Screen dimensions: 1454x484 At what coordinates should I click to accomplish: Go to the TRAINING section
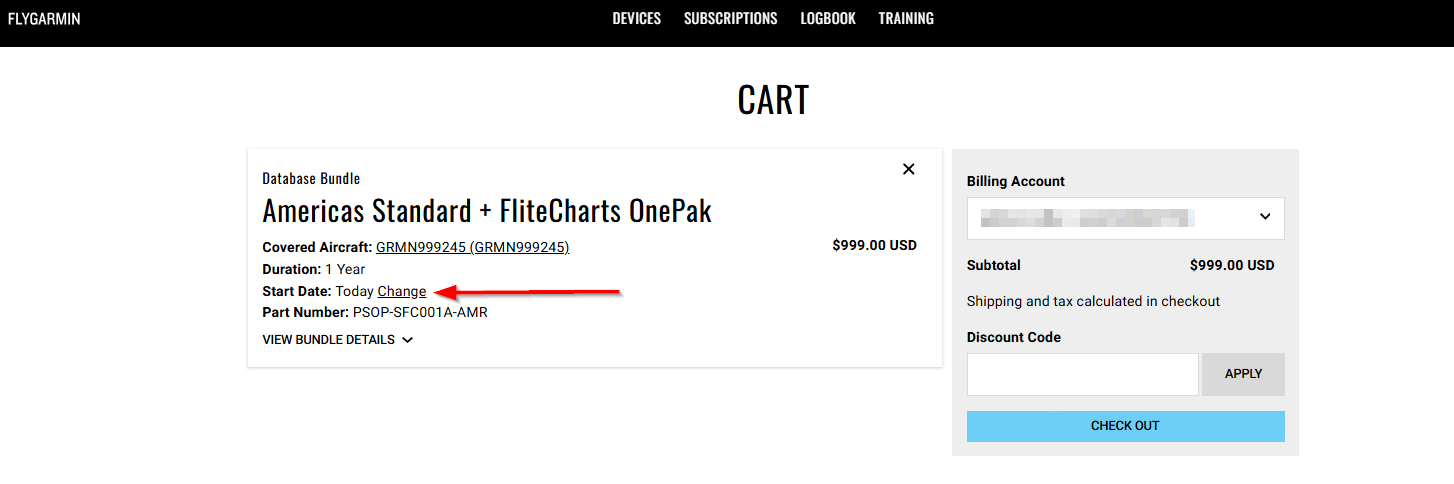[905, 19]
